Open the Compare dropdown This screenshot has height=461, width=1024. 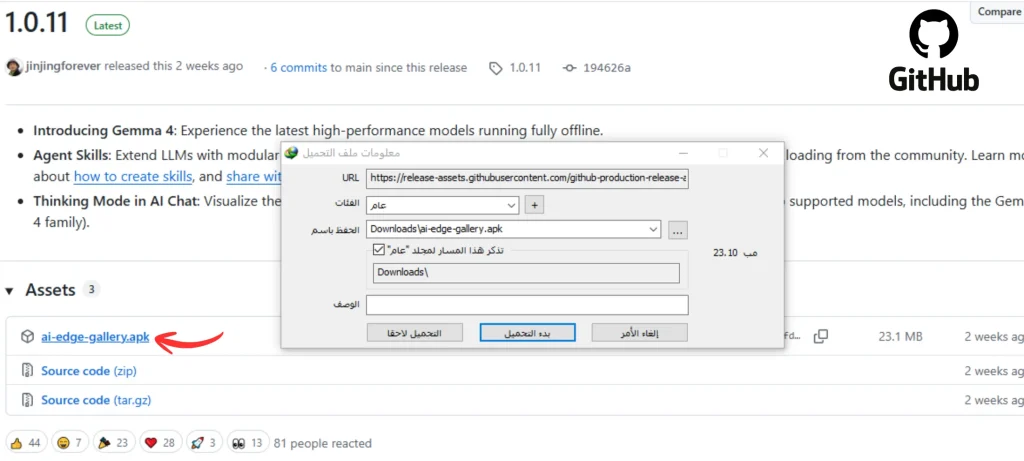[x=997, y=12]
